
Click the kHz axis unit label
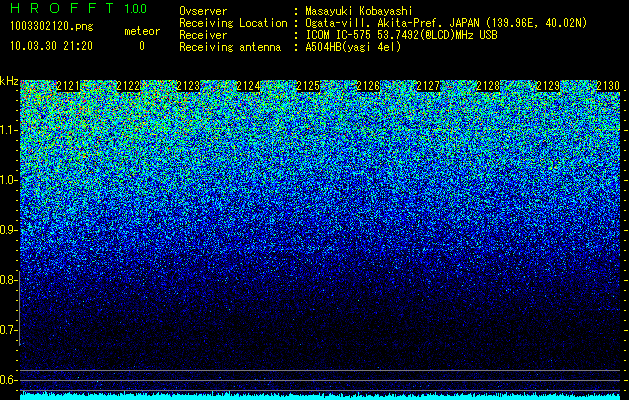tap(9, 81)
